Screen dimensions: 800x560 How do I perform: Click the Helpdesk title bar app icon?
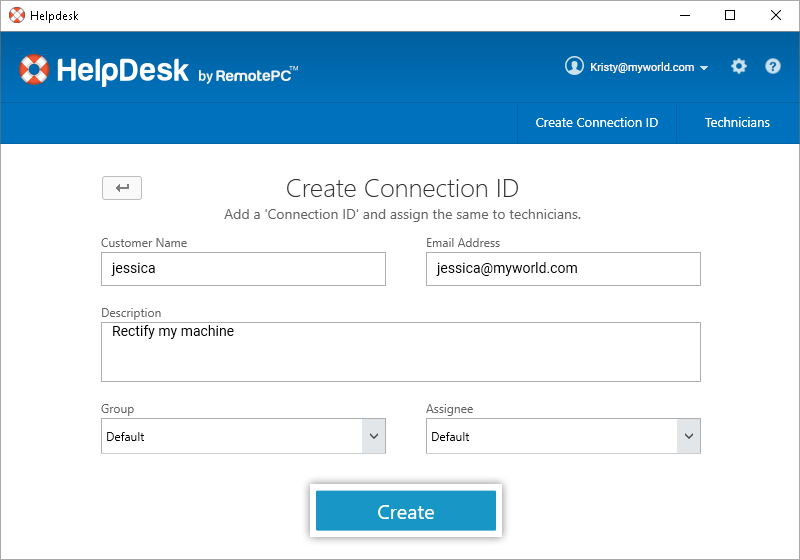16,15
